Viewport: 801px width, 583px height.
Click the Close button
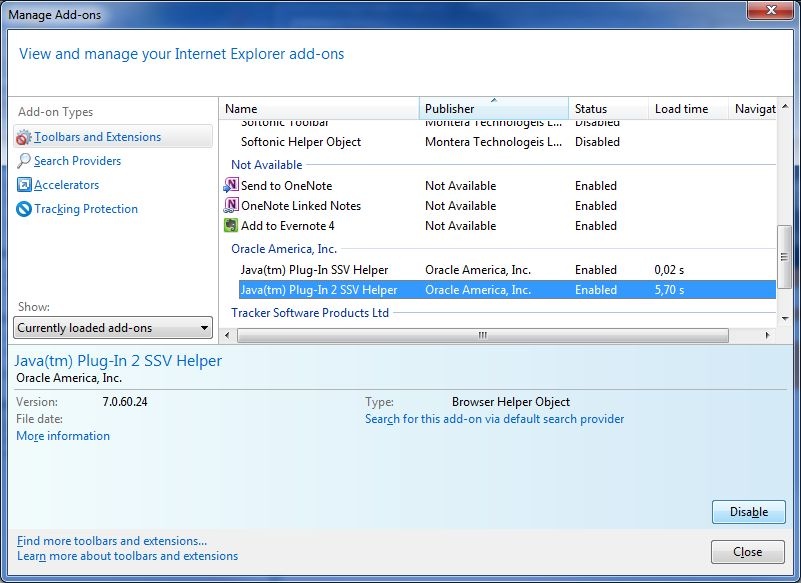pos(747,552)
